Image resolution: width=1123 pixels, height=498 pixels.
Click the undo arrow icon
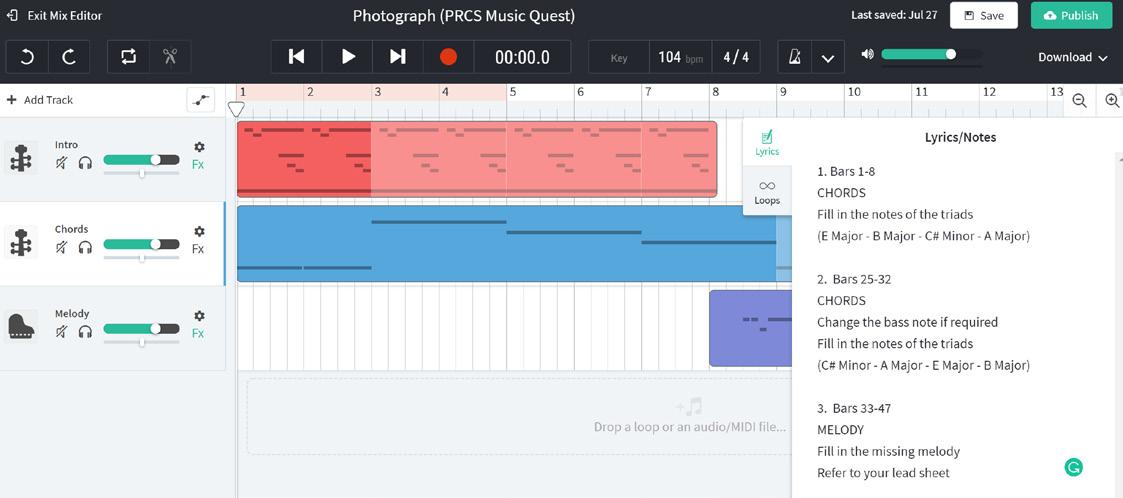pyautogui.click(x=27, y=57)
